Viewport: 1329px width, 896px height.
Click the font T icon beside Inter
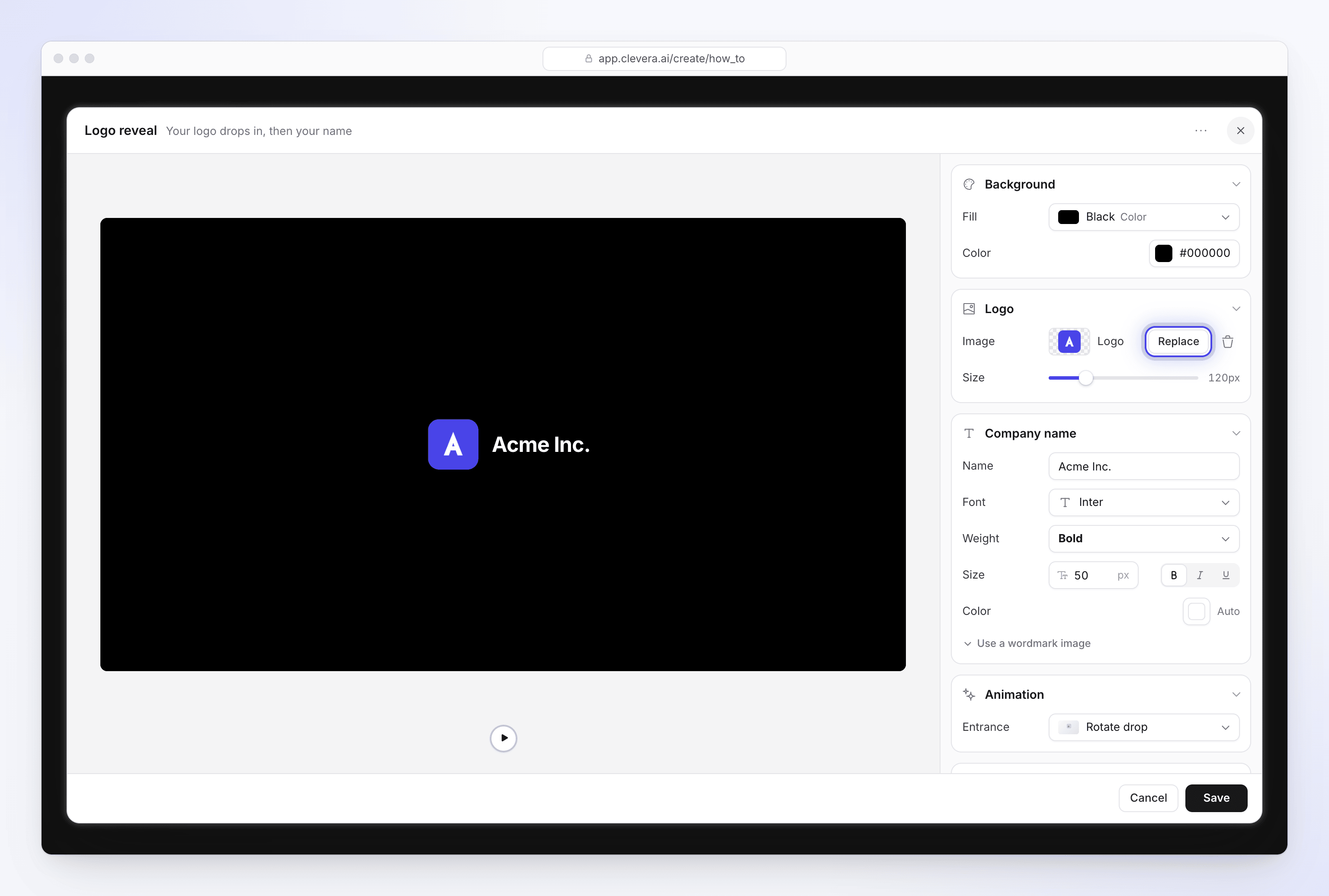point(1065,502)
